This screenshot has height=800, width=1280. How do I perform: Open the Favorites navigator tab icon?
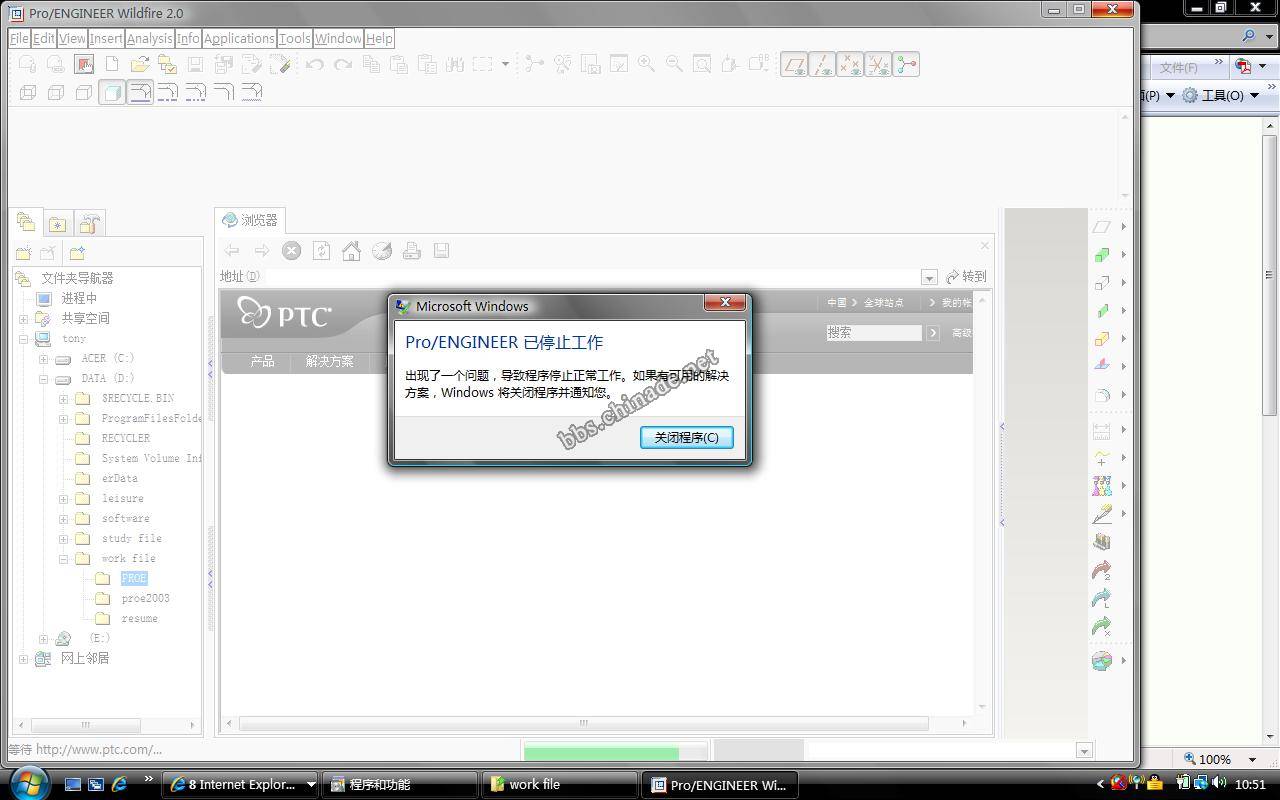58,223
